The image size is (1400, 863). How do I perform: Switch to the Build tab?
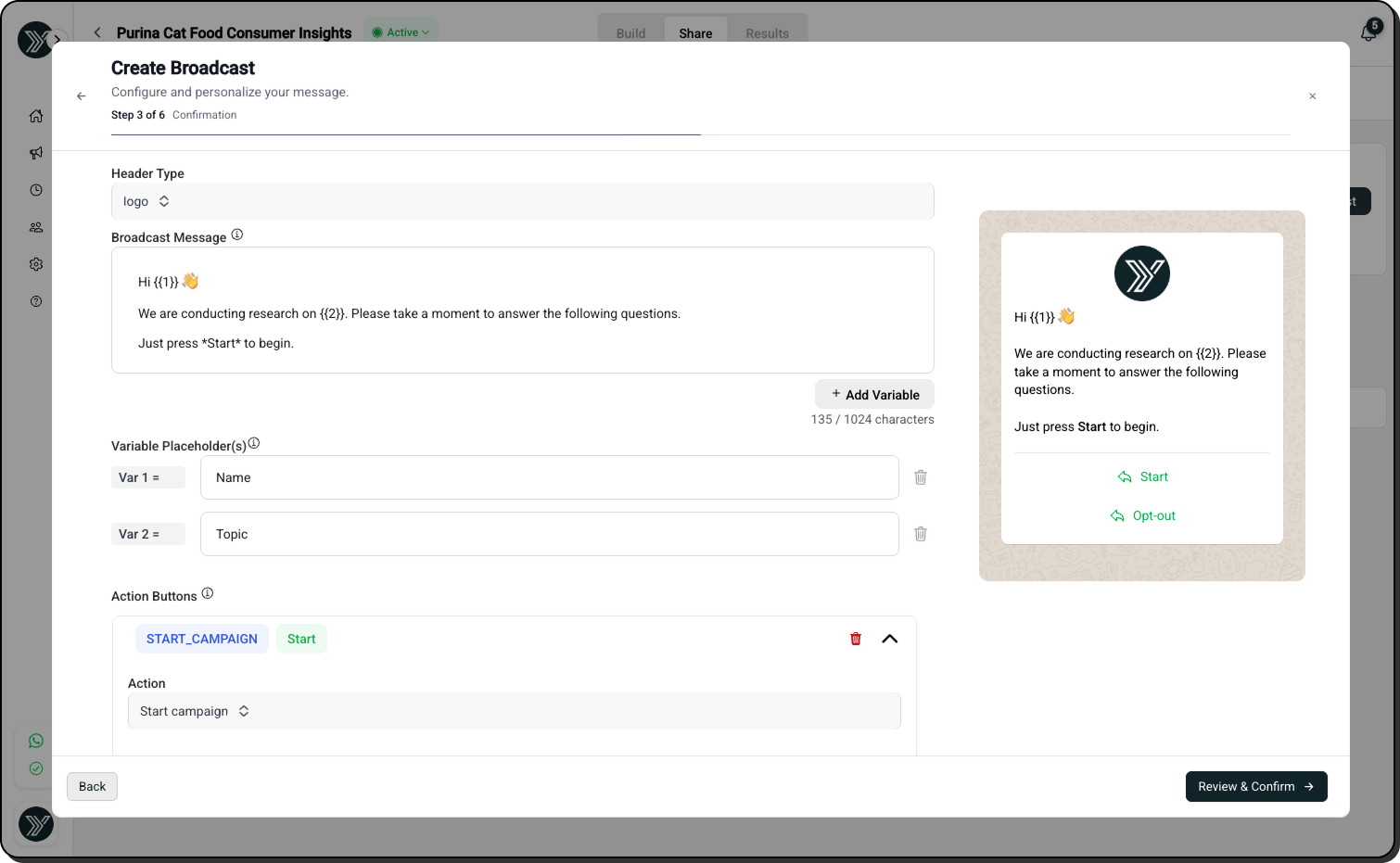point(630,33)
